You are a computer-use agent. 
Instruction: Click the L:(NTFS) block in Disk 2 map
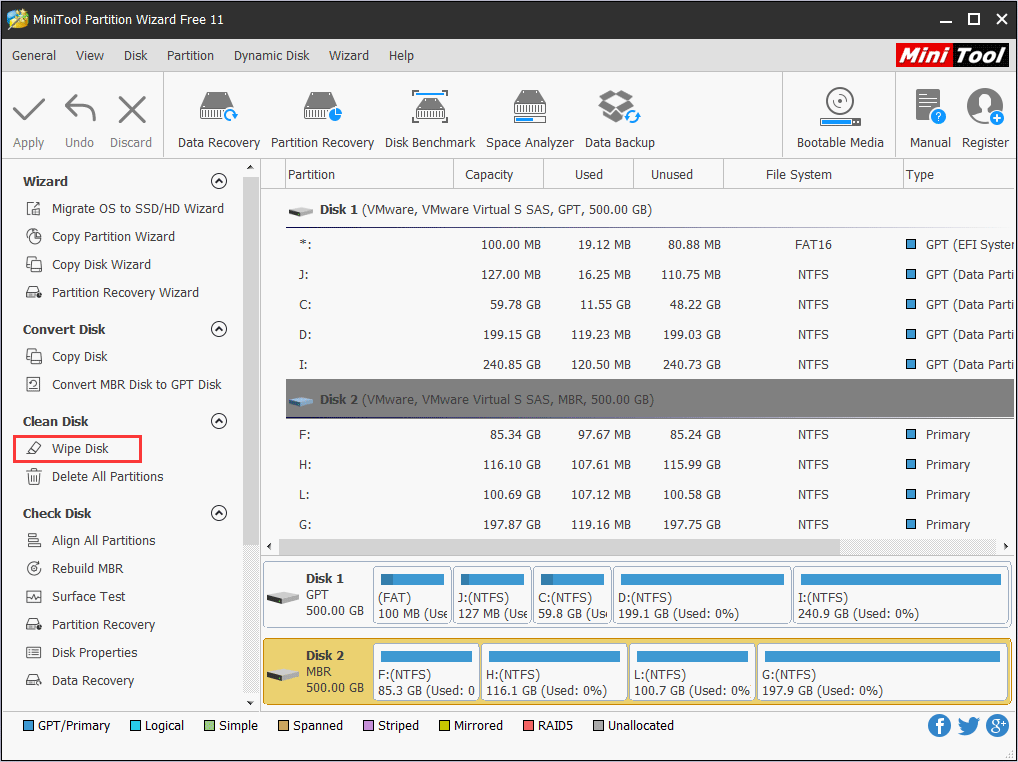pos(692,672)
